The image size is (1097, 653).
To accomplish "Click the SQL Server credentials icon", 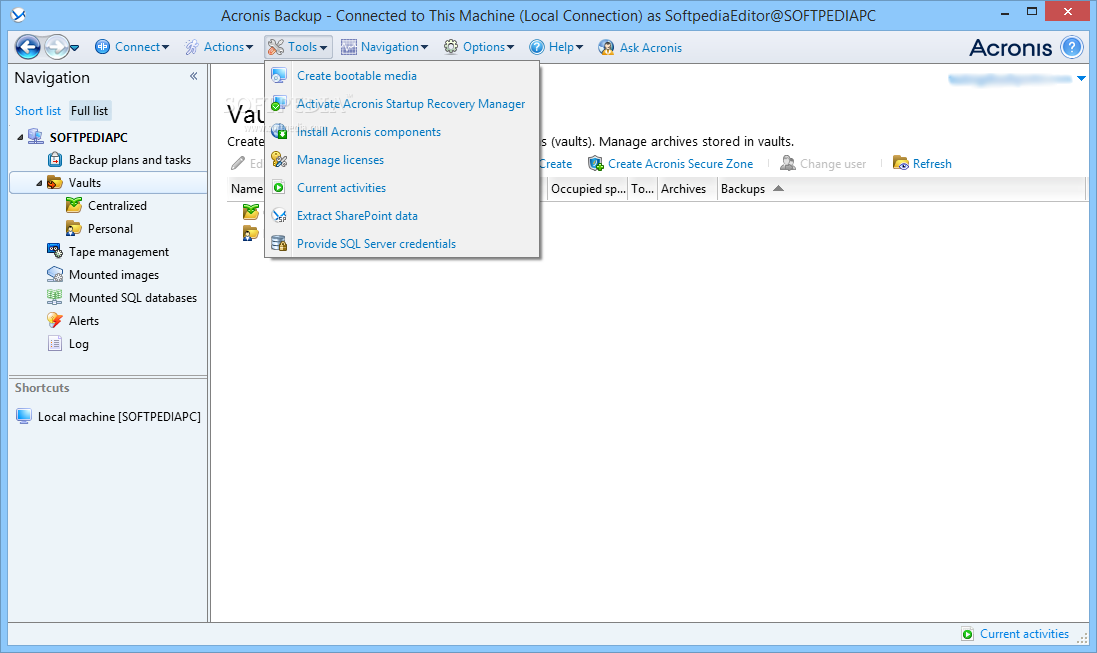I will point(278,244).
